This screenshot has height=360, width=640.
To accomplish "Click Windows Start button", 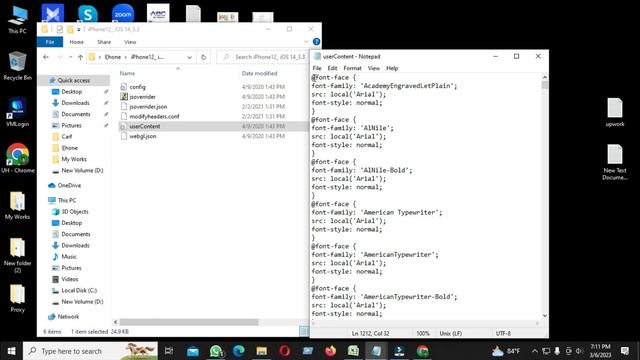I will [11, 351].
